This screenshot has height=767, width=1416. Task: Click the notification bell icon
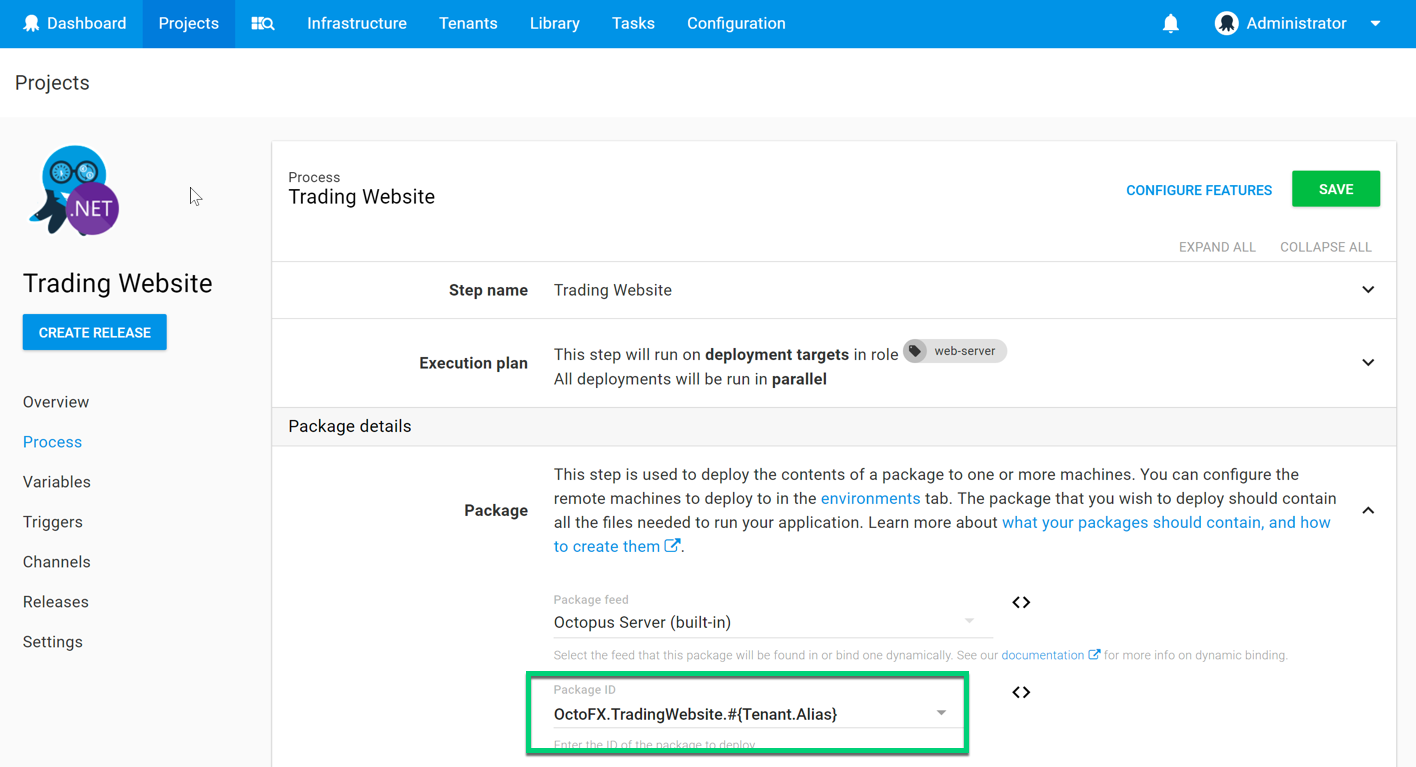(1171, 22)
